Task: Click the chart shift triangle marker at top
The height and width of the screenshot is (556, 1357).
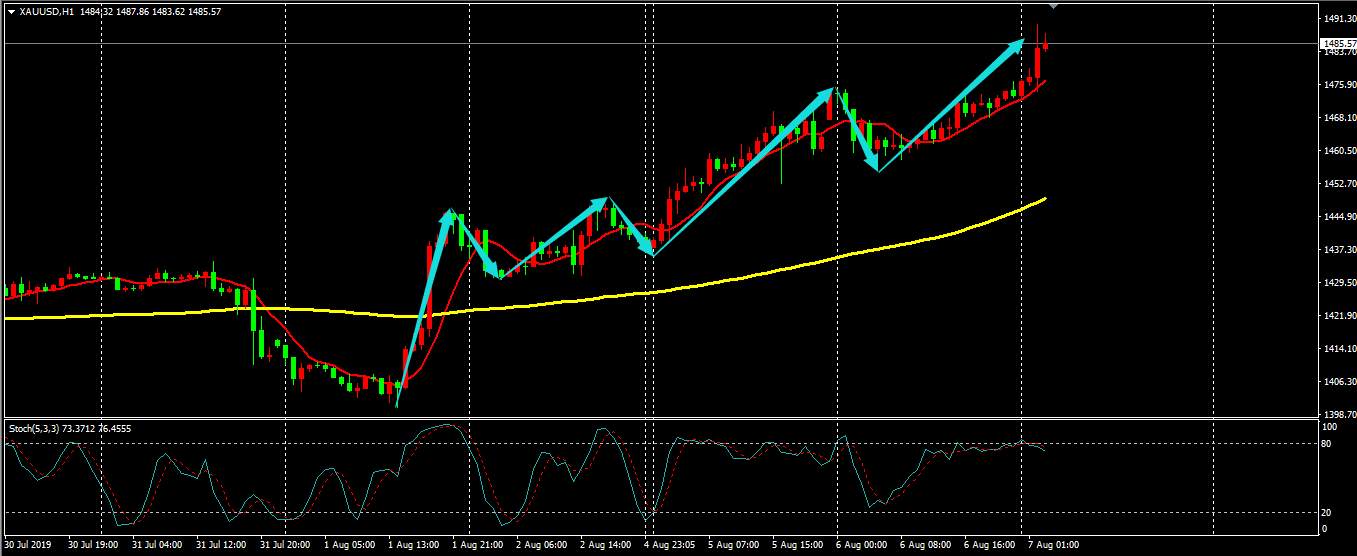Action: click(1052, 5)
